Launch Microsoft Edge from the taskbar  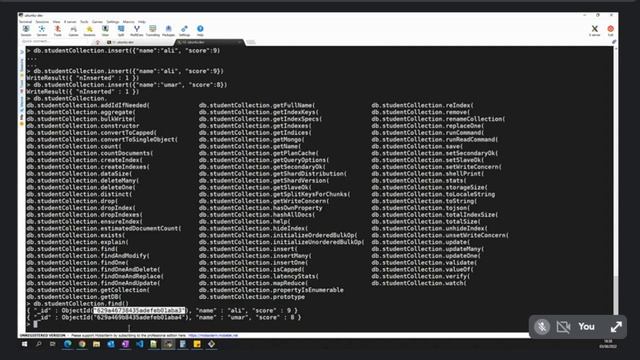(x=67, y=344)
